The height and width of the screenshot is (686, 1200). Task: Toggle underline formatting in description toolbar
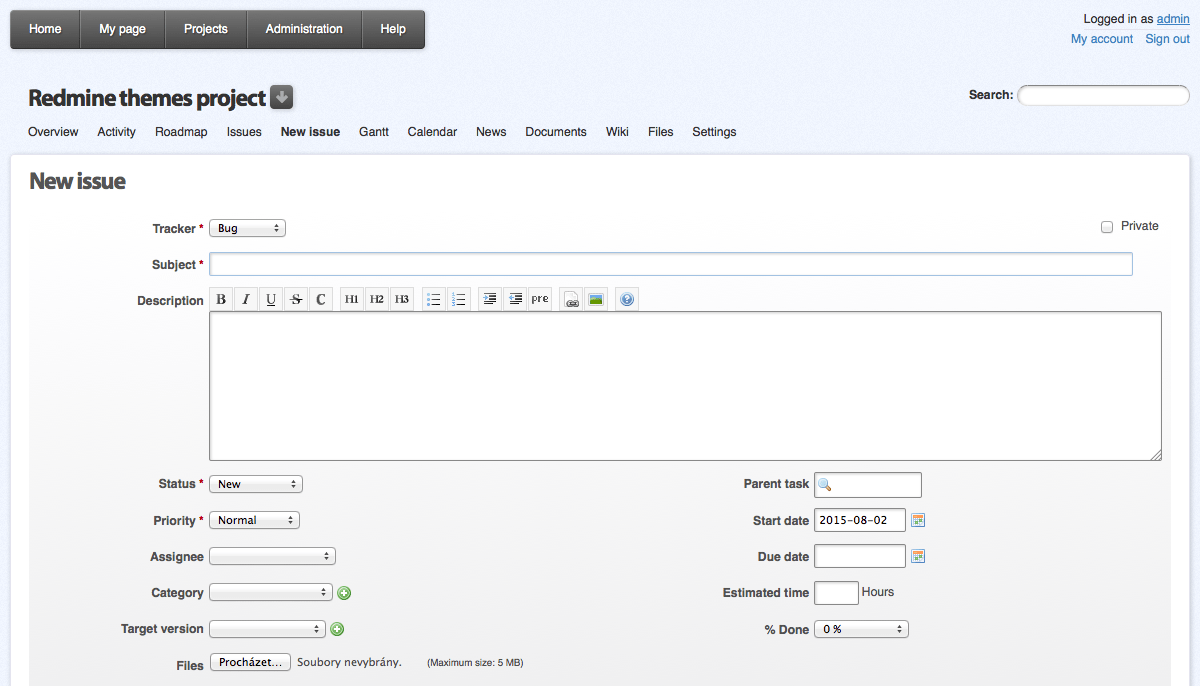[x=271, y=299]
